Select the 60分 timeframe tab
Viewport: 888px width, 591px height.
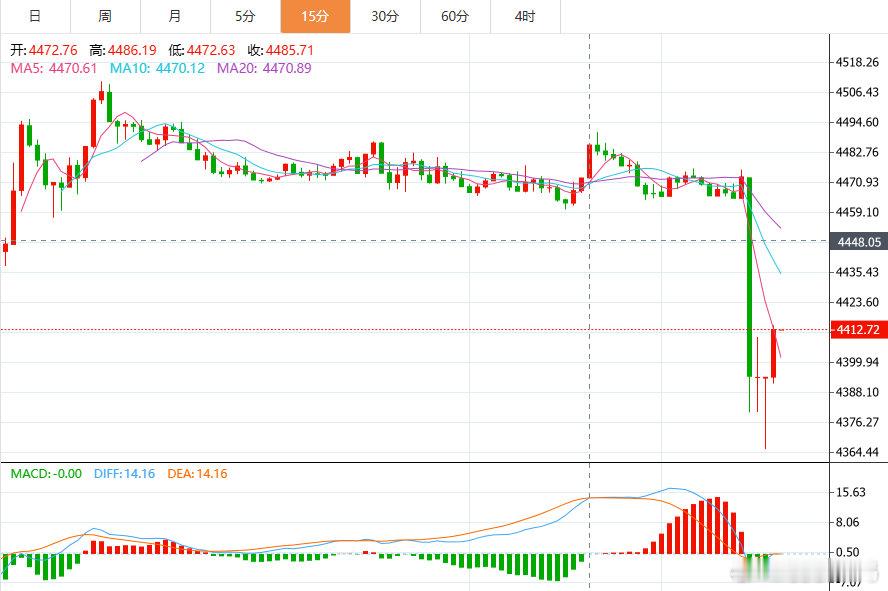click(x=455, y=16)
